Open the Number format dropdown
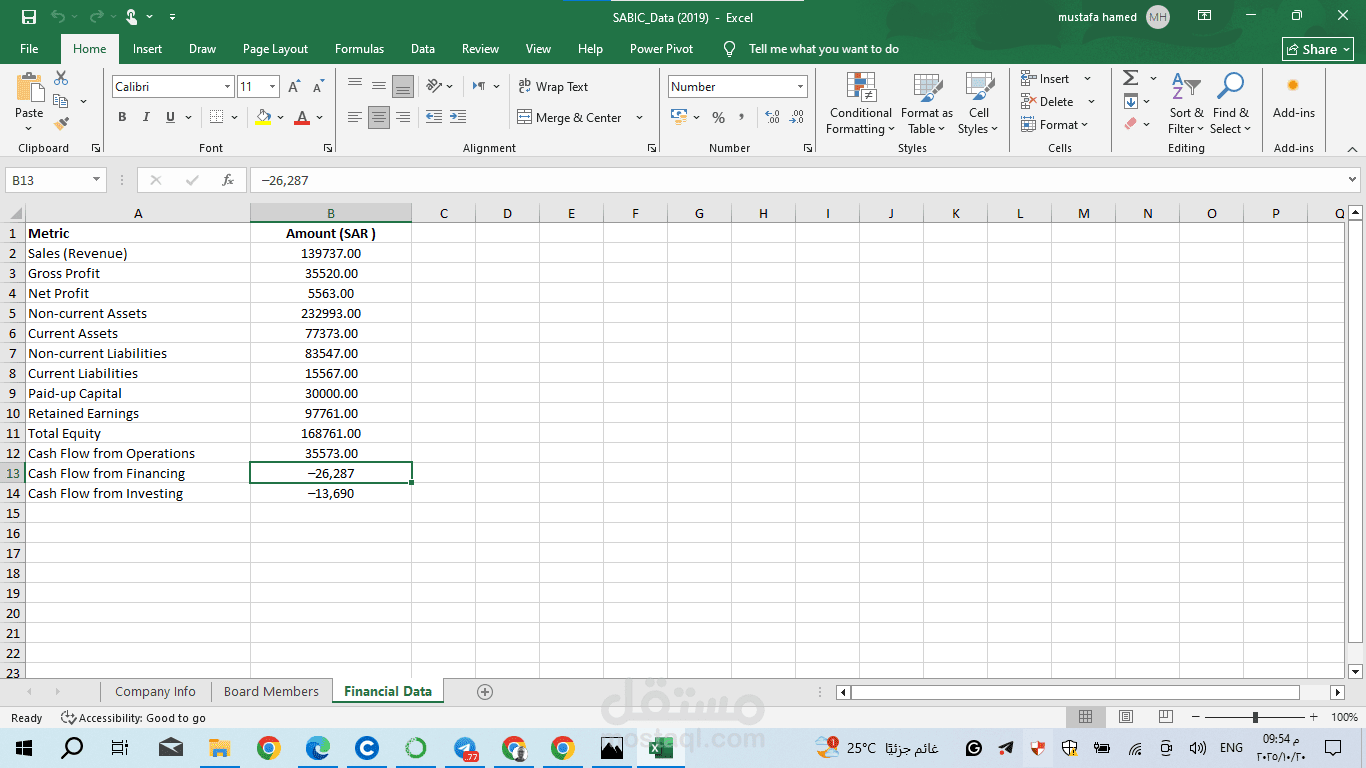Image resolution: width=1366 pixels, height=768 pixels. click(800, 87)
